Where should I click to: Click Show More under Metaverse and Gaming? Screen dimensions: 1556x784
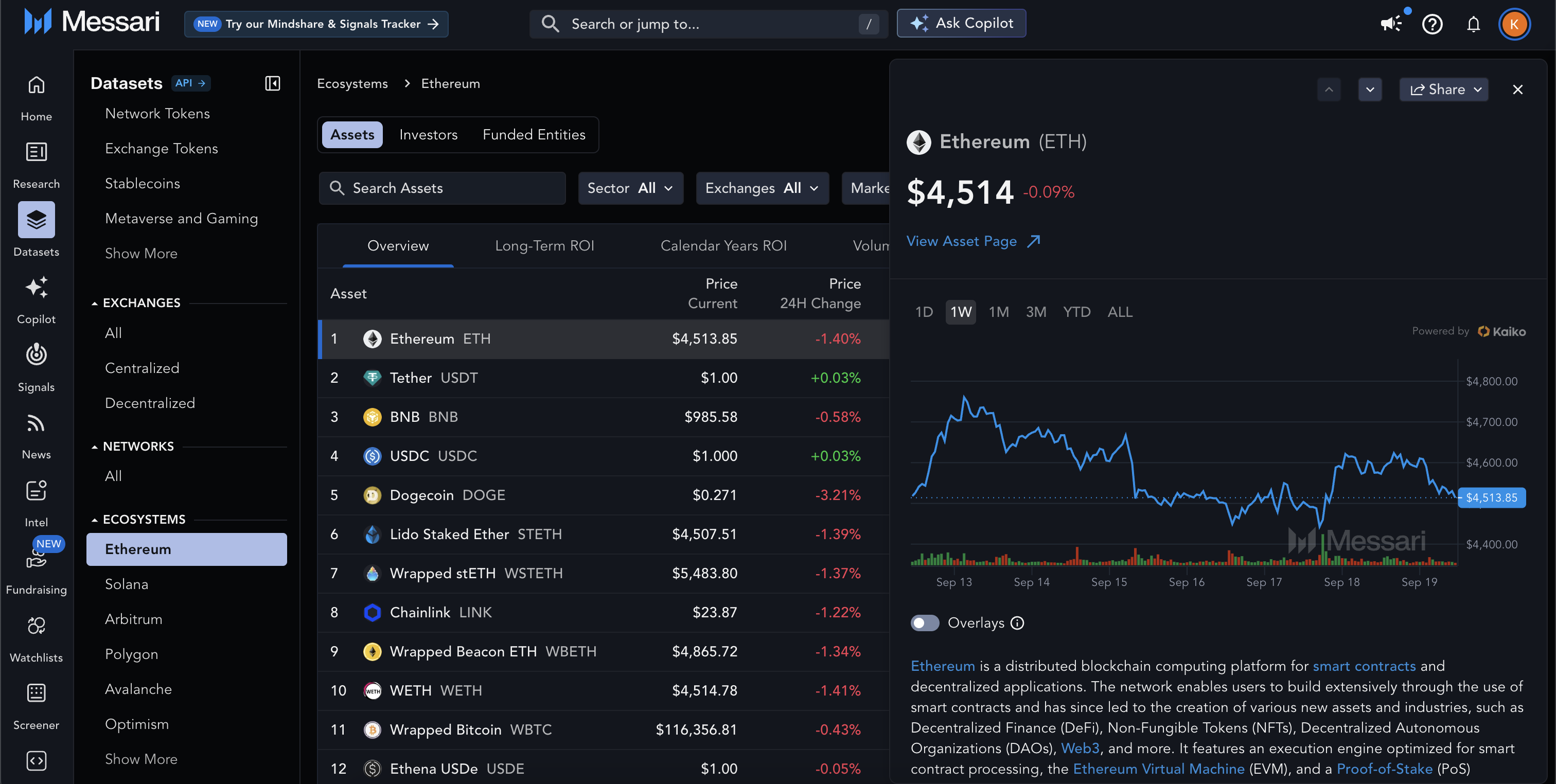pos(141,253)
